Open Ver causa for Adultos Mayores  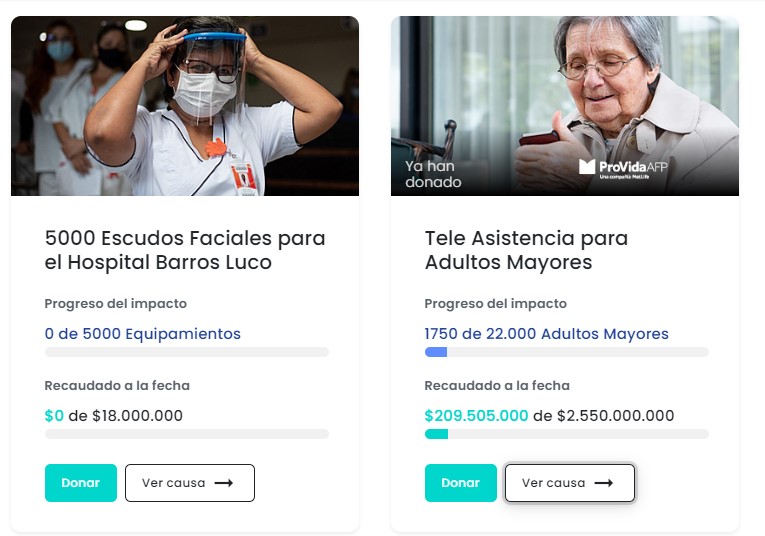tap(570, 482)
